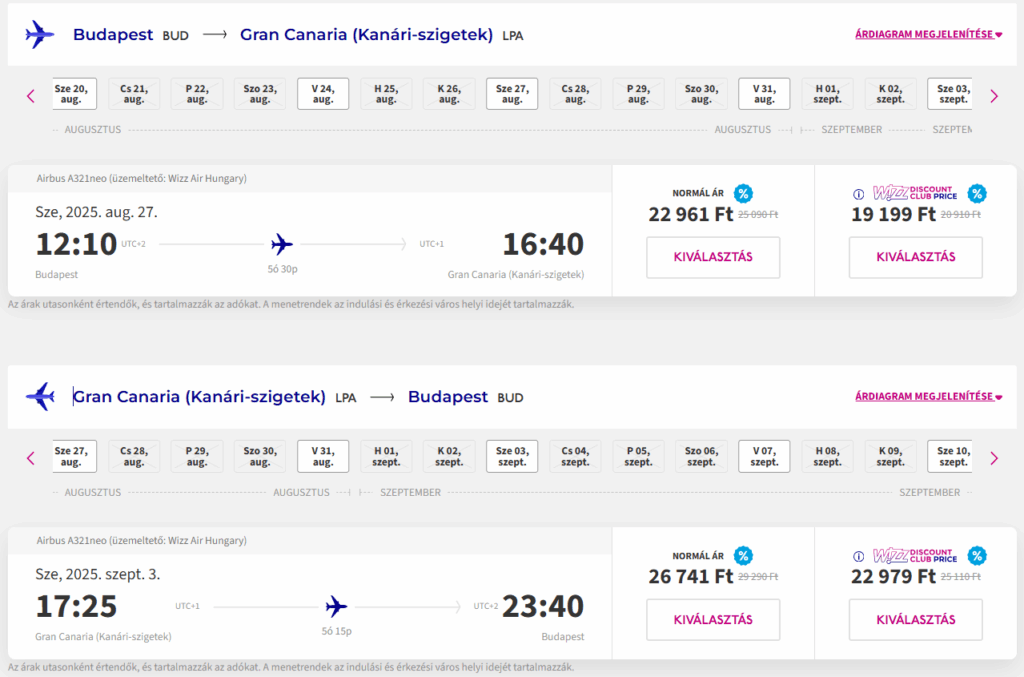
Task: Choose return WIZZ Discount Club price Kiválasztás
Action: [916, 620]
